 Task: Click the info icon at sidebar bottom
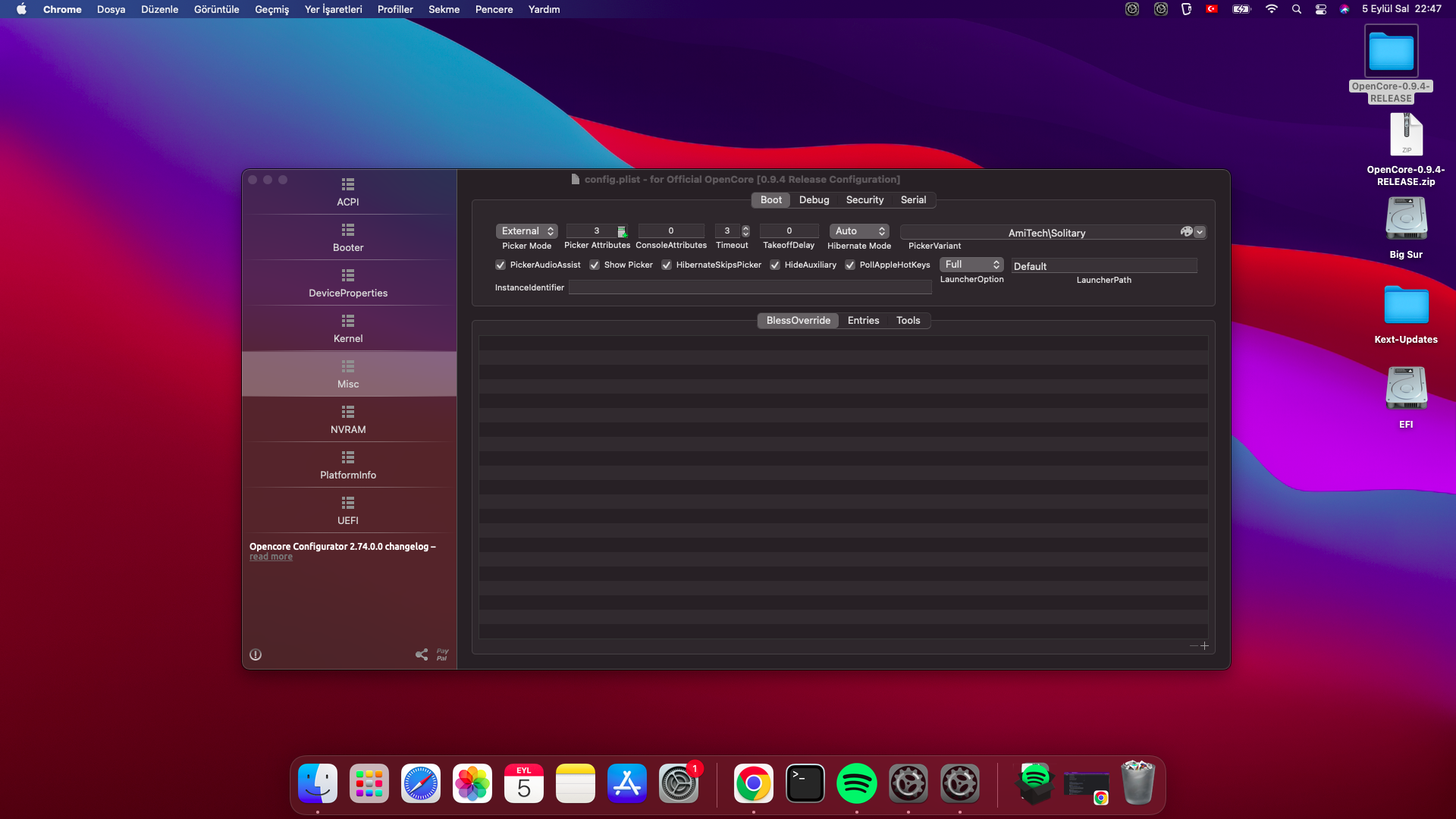pyautogui.click(x=256, y=654)
